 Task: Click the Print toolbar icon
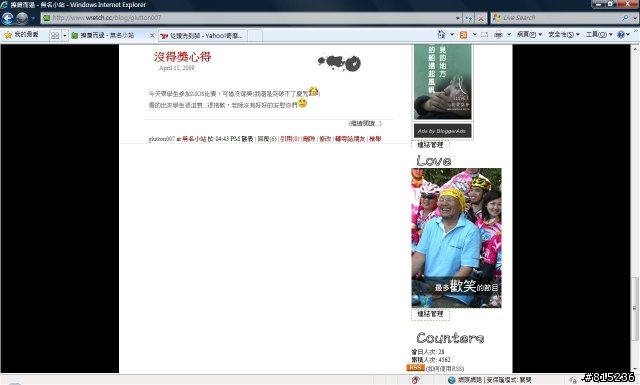[x=498, y=35]
